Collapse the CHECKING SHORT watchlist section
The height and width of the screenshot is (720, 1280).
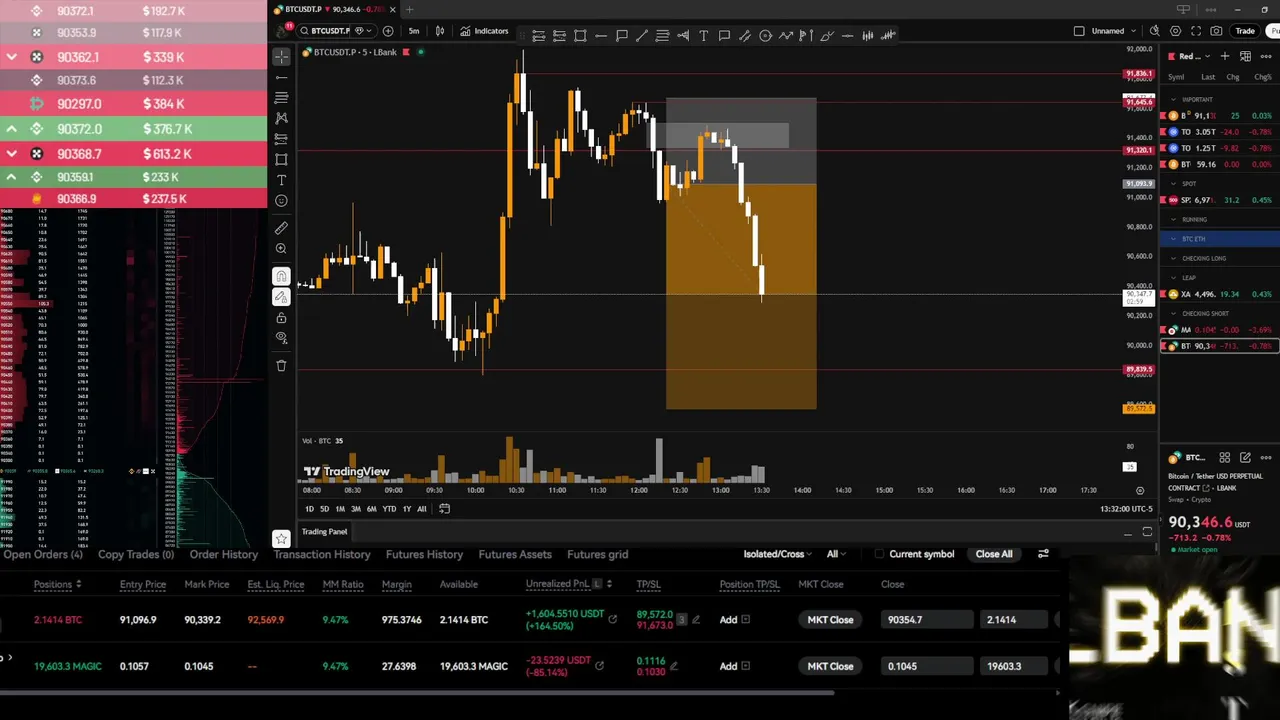[1174, 314]
